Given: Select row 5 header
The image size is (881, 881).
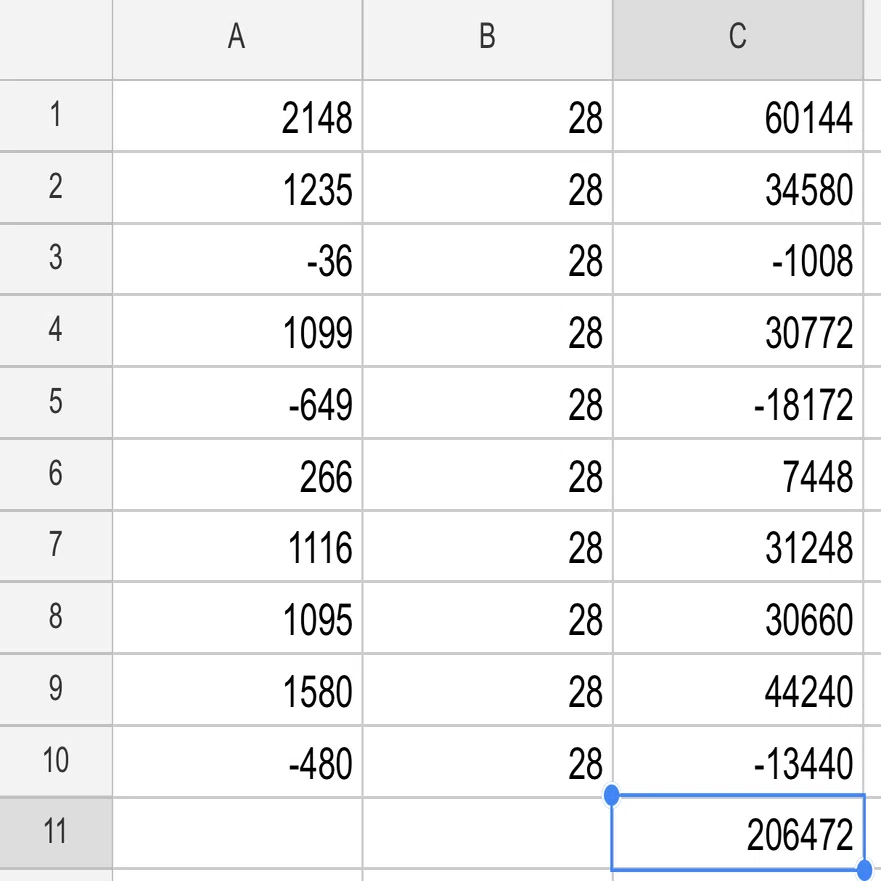Looking at the screenshot, I should click(56, 402).
